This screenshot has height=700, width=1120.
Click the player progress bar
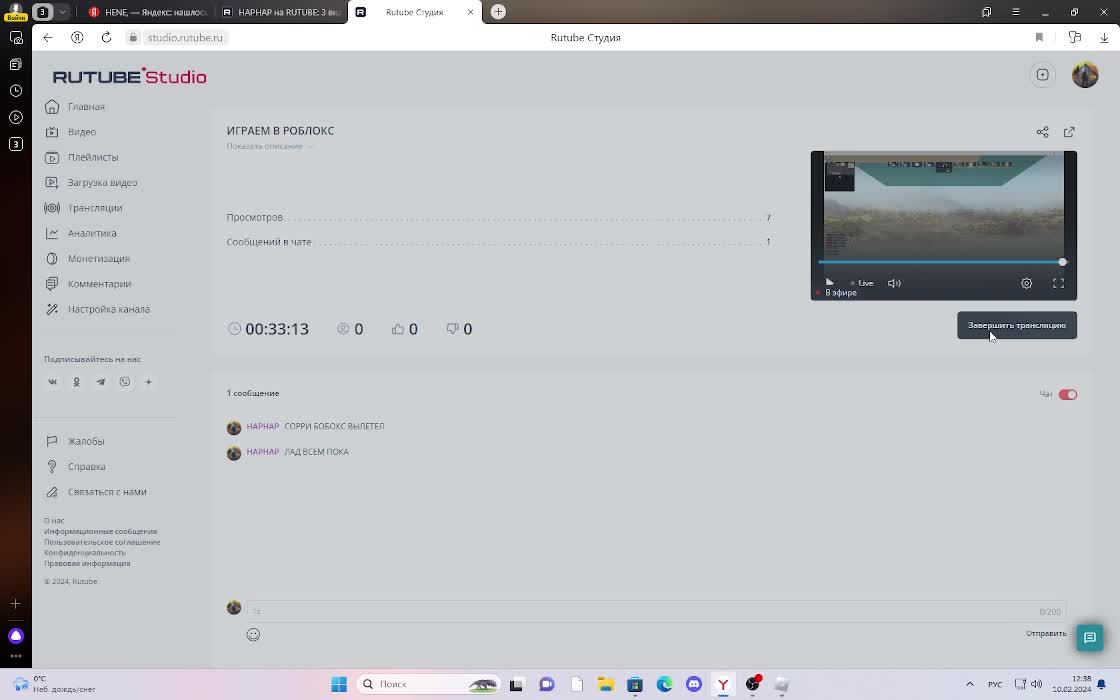(941, 262)
